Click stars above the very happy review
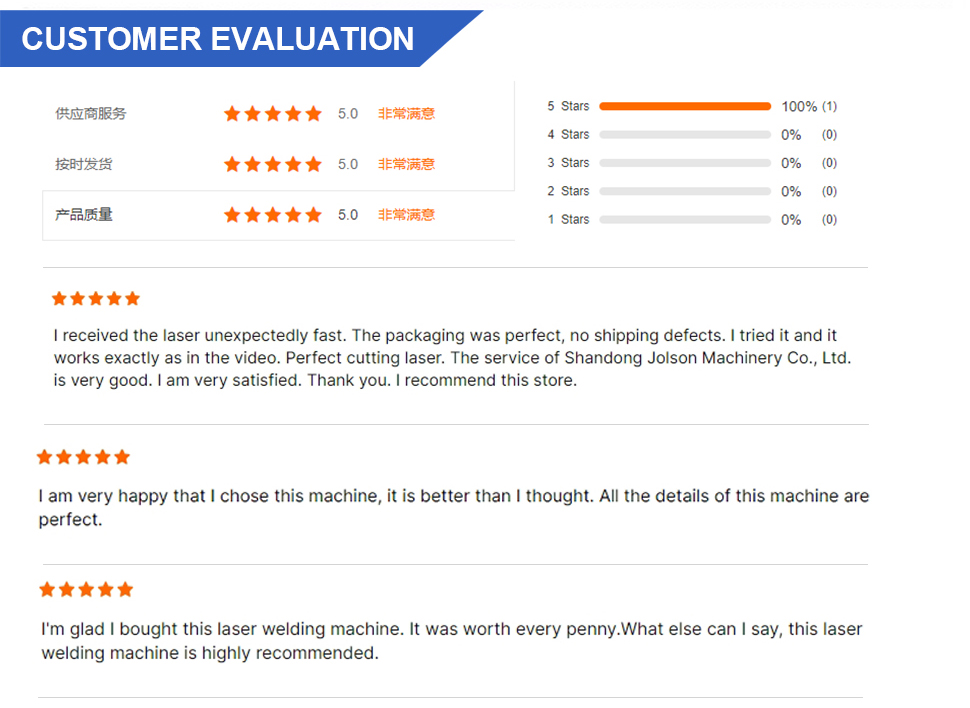970x708 pixels. coord(83,457)
